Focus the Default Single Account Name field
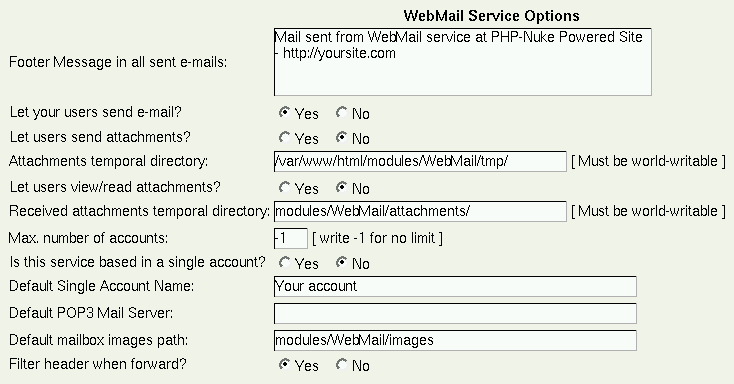The image size is (734, 384). (x=455, y=286)
